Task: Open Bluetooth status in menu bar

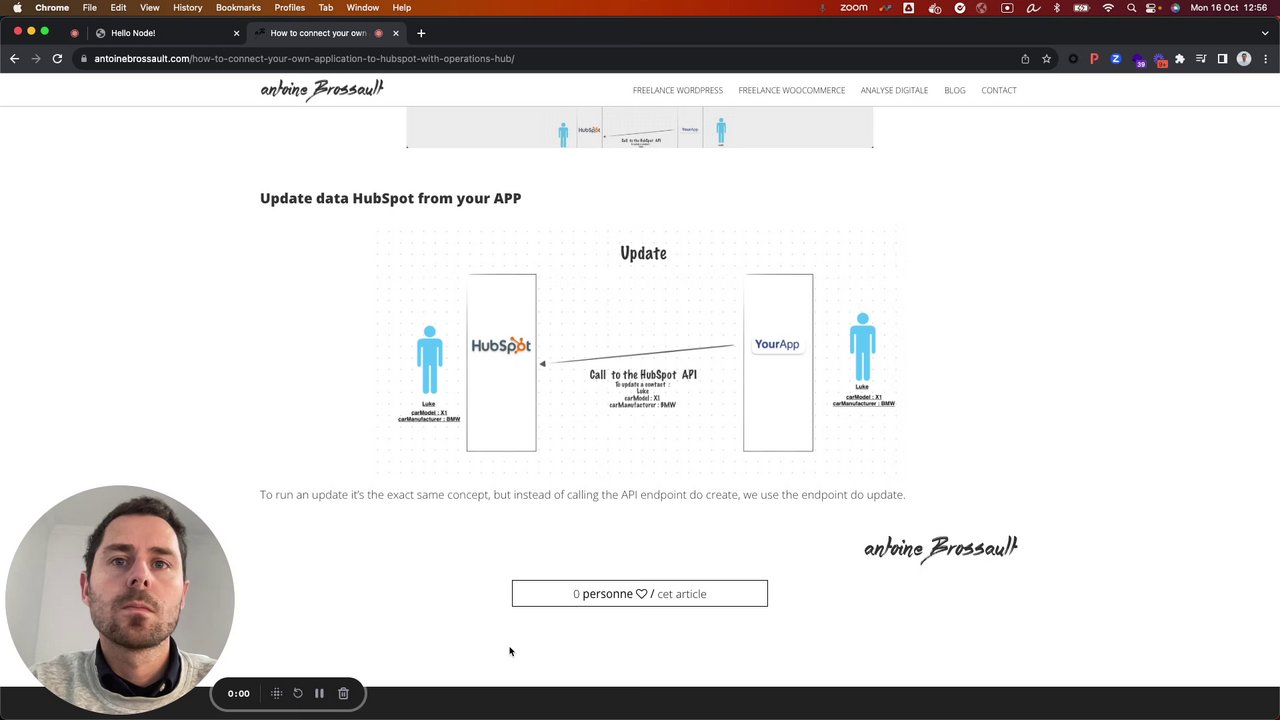Action: tap(1057, 7)
